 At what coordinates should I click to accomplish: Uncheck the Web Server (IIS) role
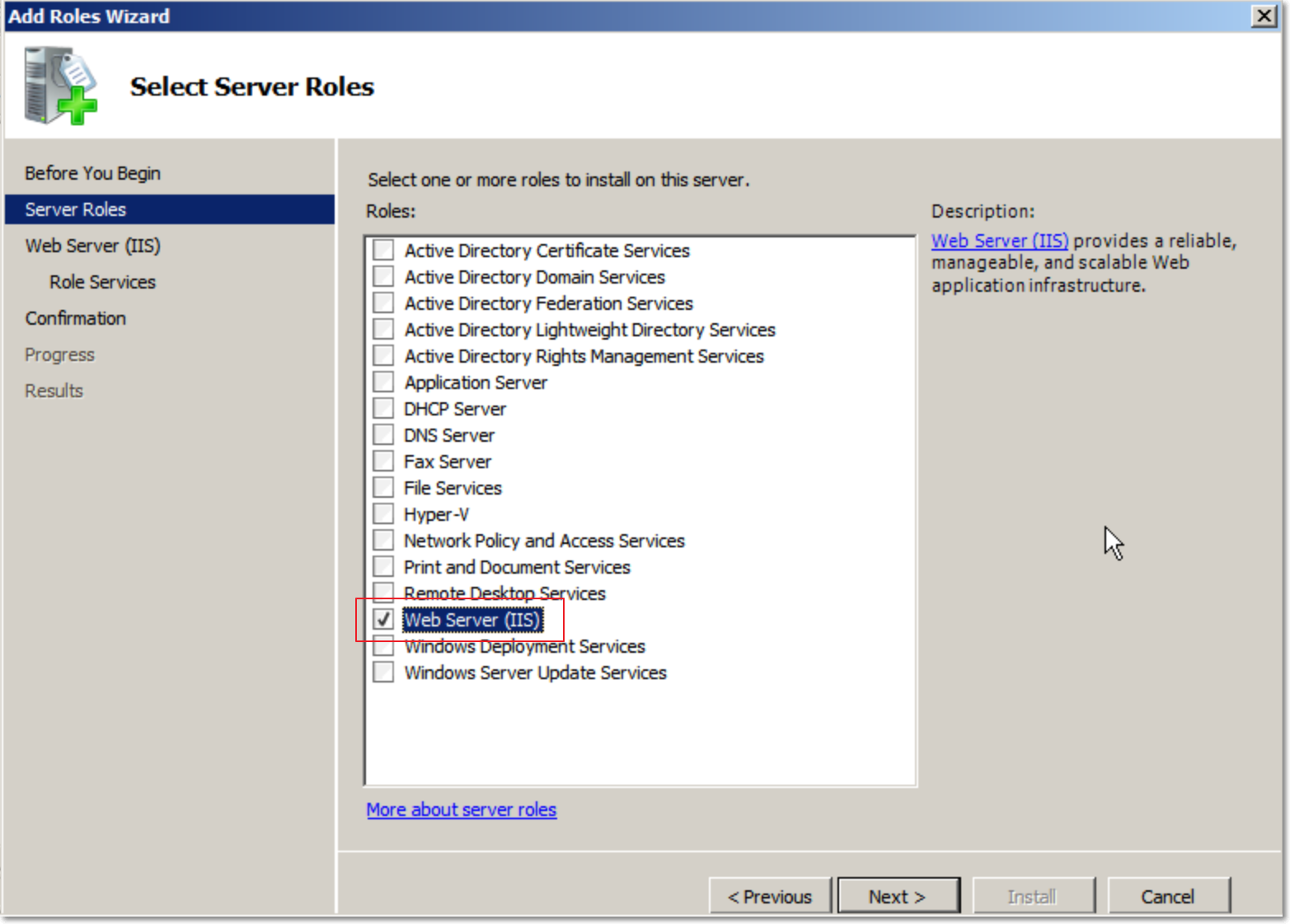pyautogui.click(x=382, y=619)
